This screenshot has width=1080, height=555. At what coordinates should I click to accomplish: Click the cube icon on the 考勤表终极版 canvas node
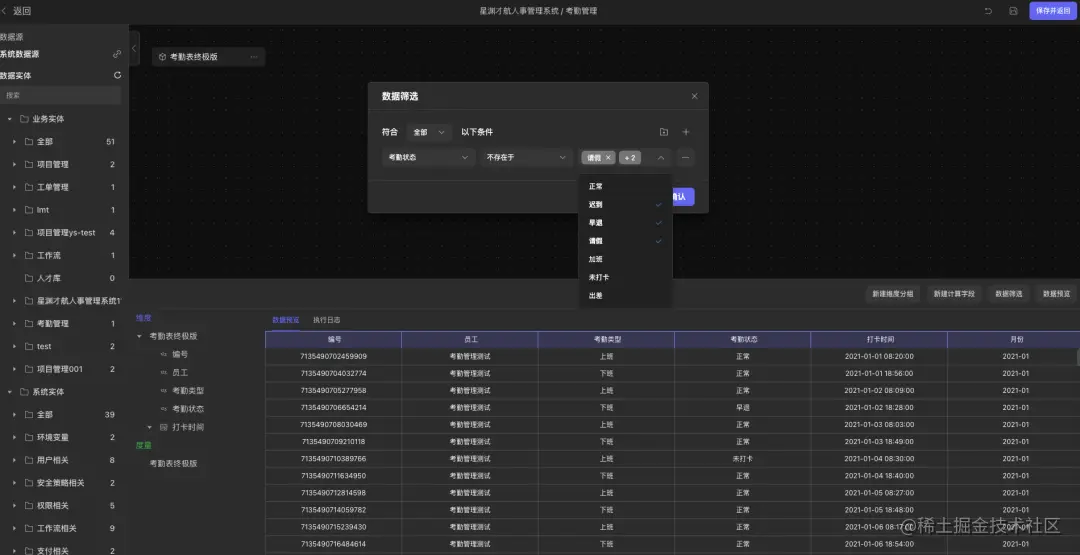pyautogui.click(x=163, y=57)
